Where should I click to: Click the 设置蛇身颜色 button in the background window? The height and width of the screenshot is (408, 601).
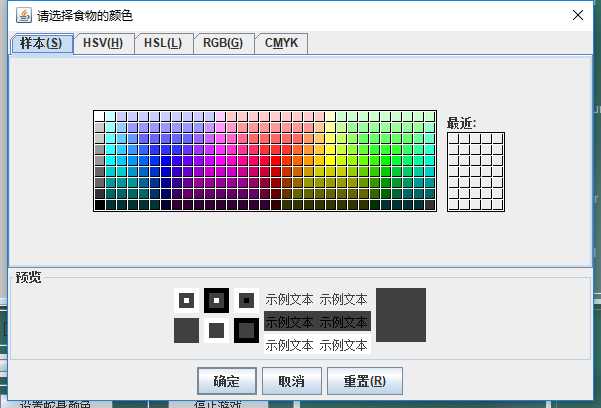(x=55, y=405)
